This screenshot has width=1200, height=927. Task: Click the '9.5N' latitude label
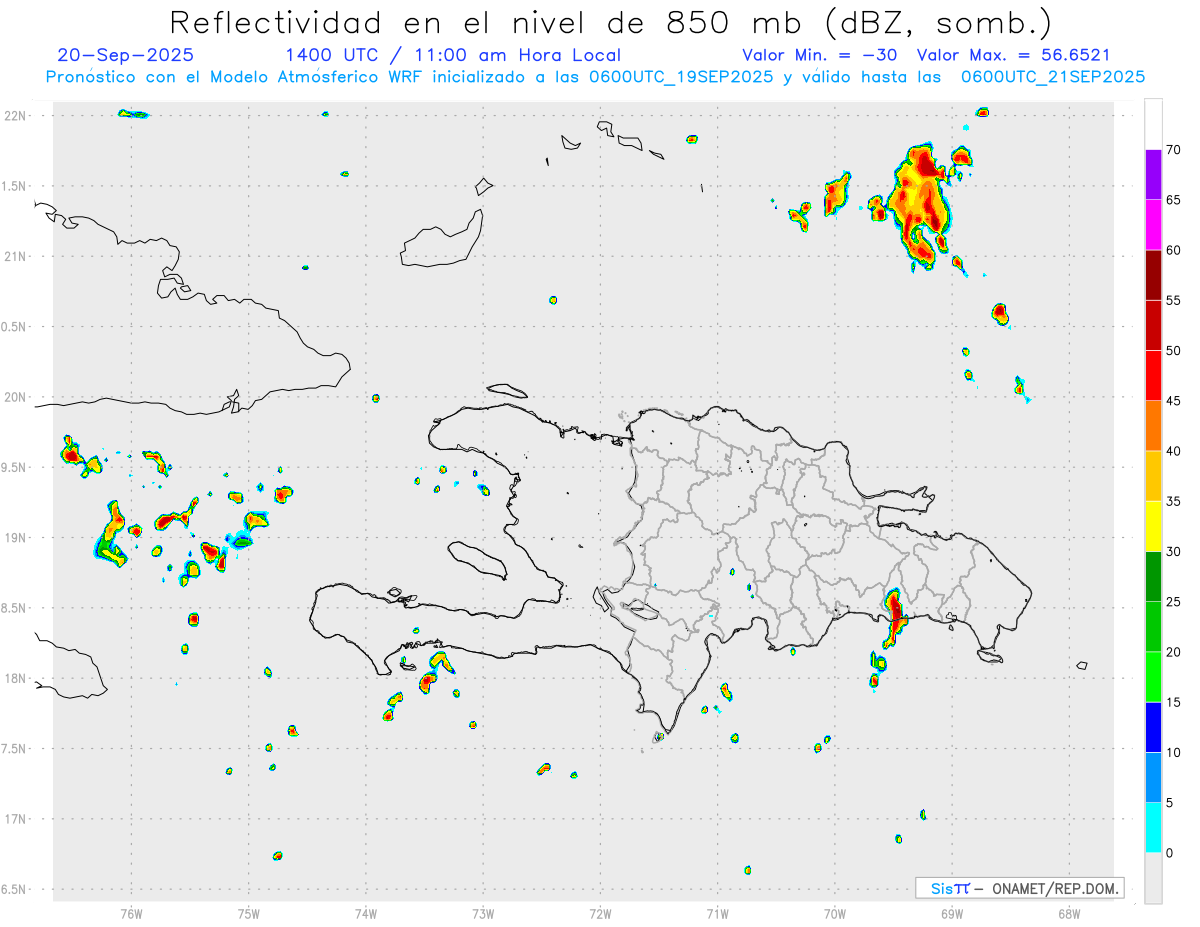15,467
